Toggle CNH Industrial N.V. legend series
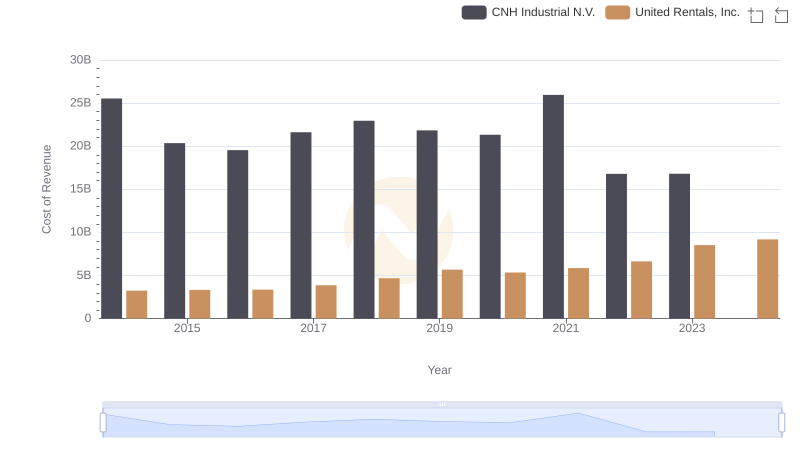 click(x=528, y=12)
